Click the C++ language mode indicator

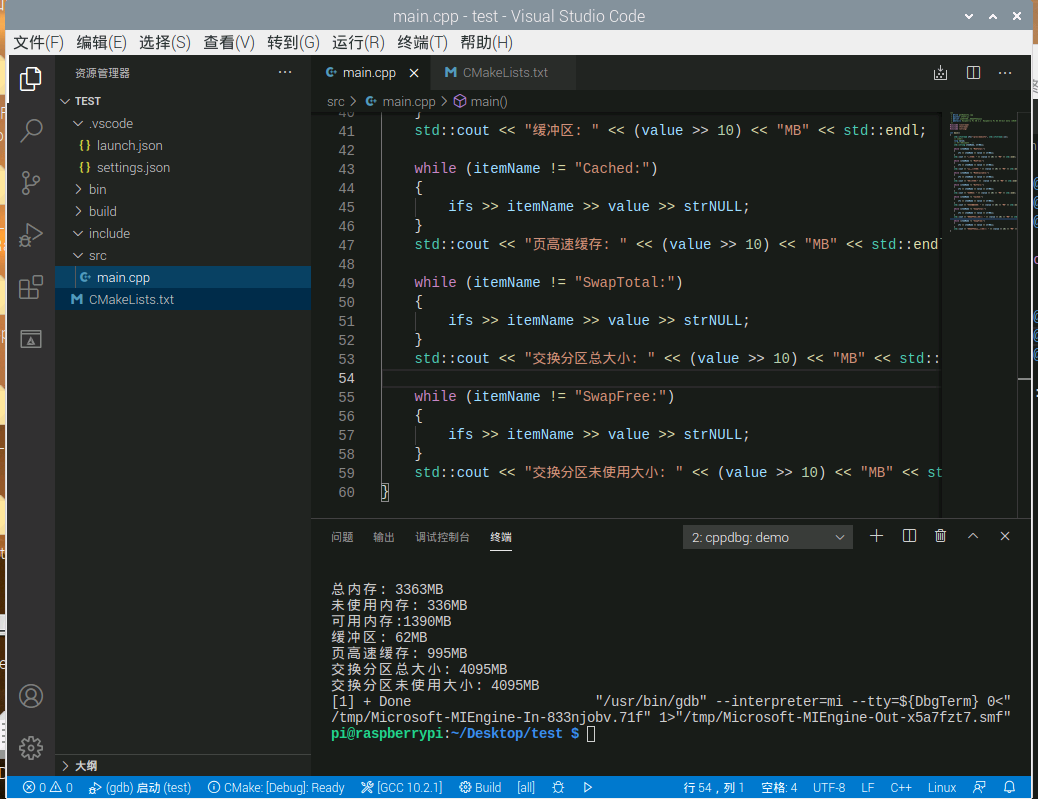coord(900,788)
